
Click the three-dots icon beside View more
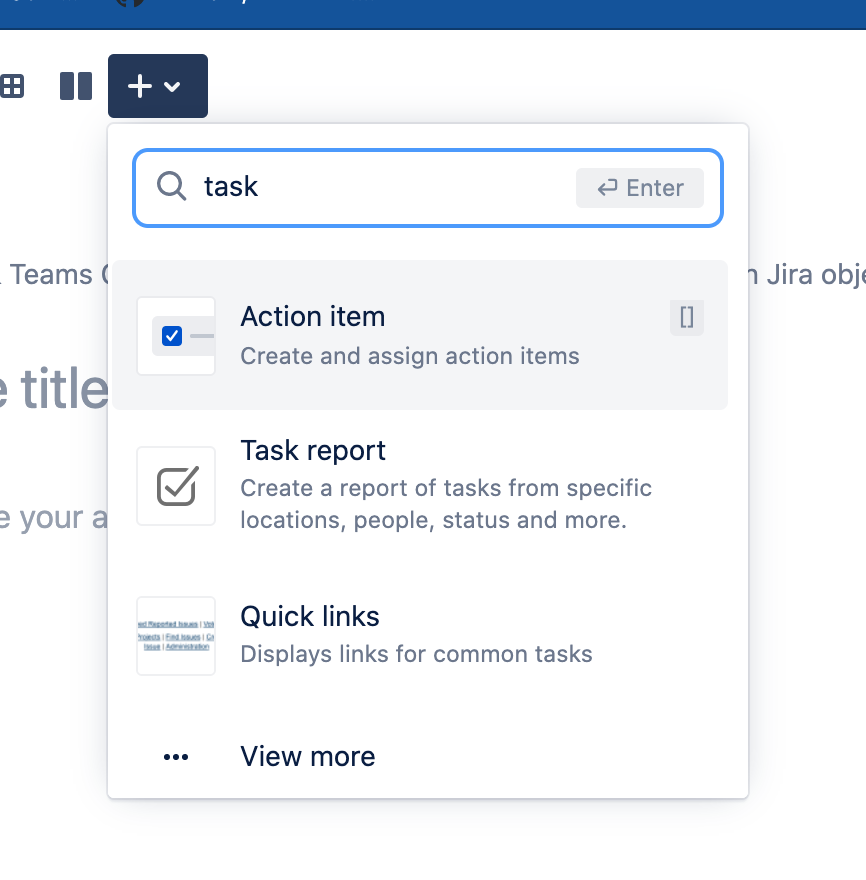tap(176, 757)
